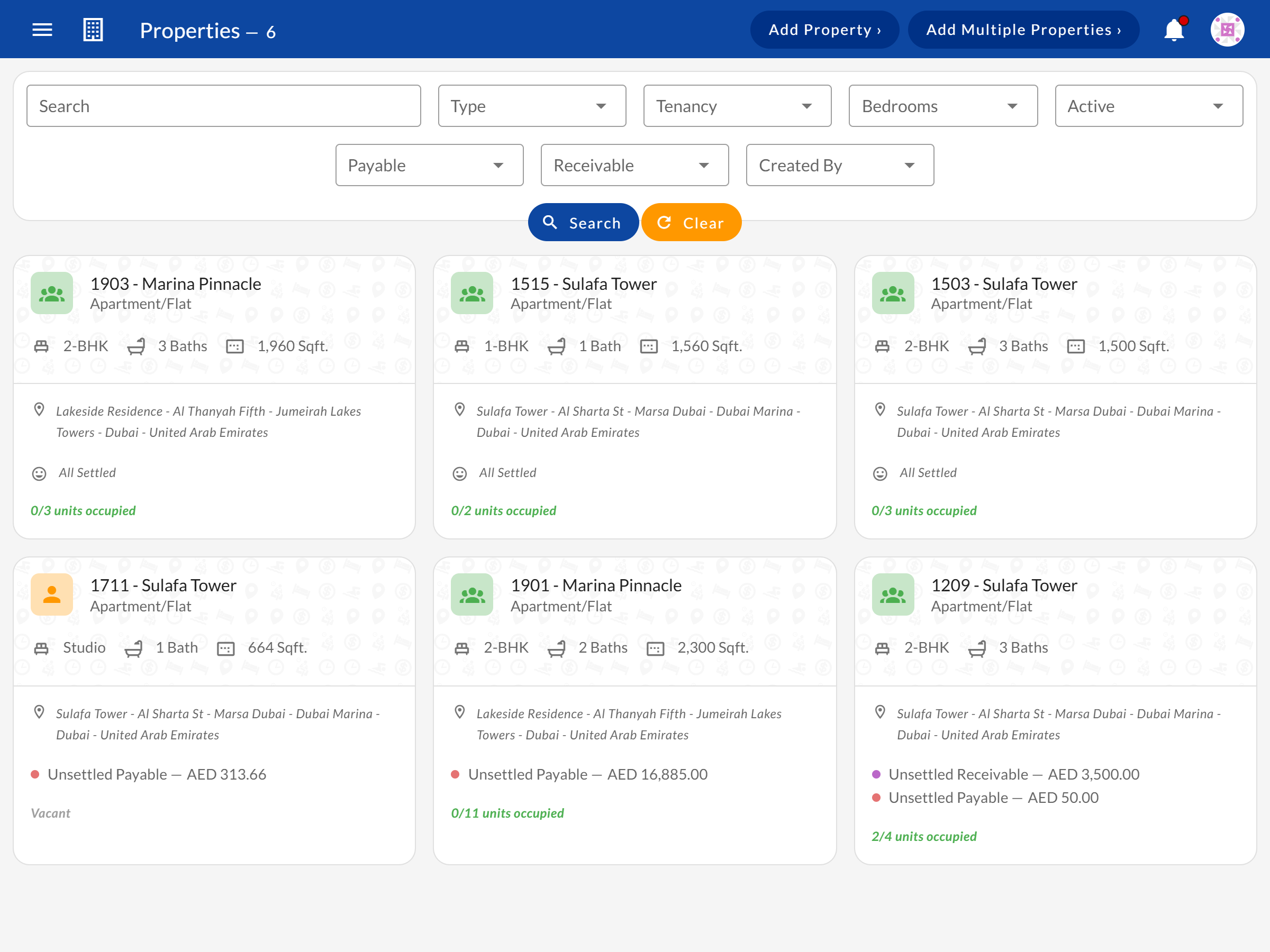The height and width of the screenshot is (952, 1270).
Task: Click the blue Search button
Action: [583, 223]
